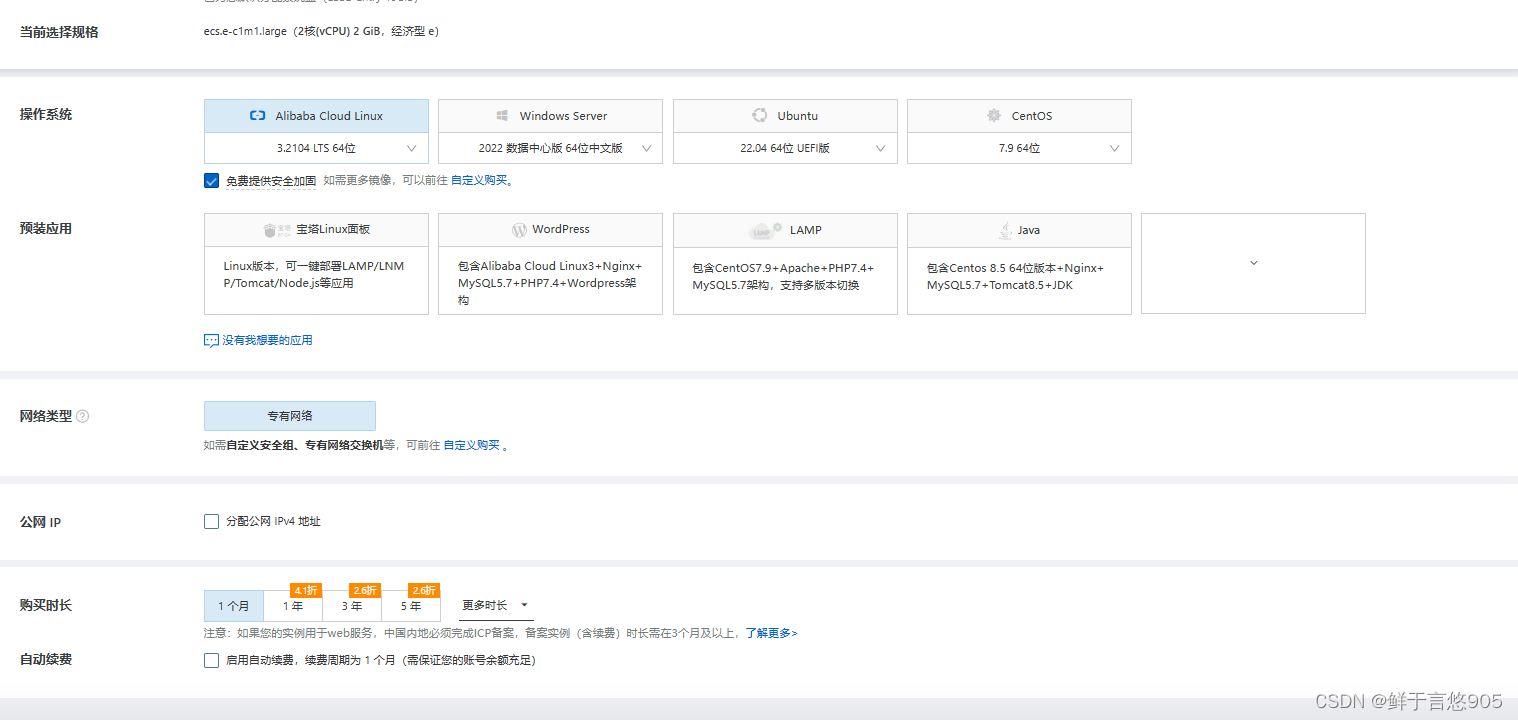Click the 自动续费 section label
1518x720 pixels.
coord(46,660)
